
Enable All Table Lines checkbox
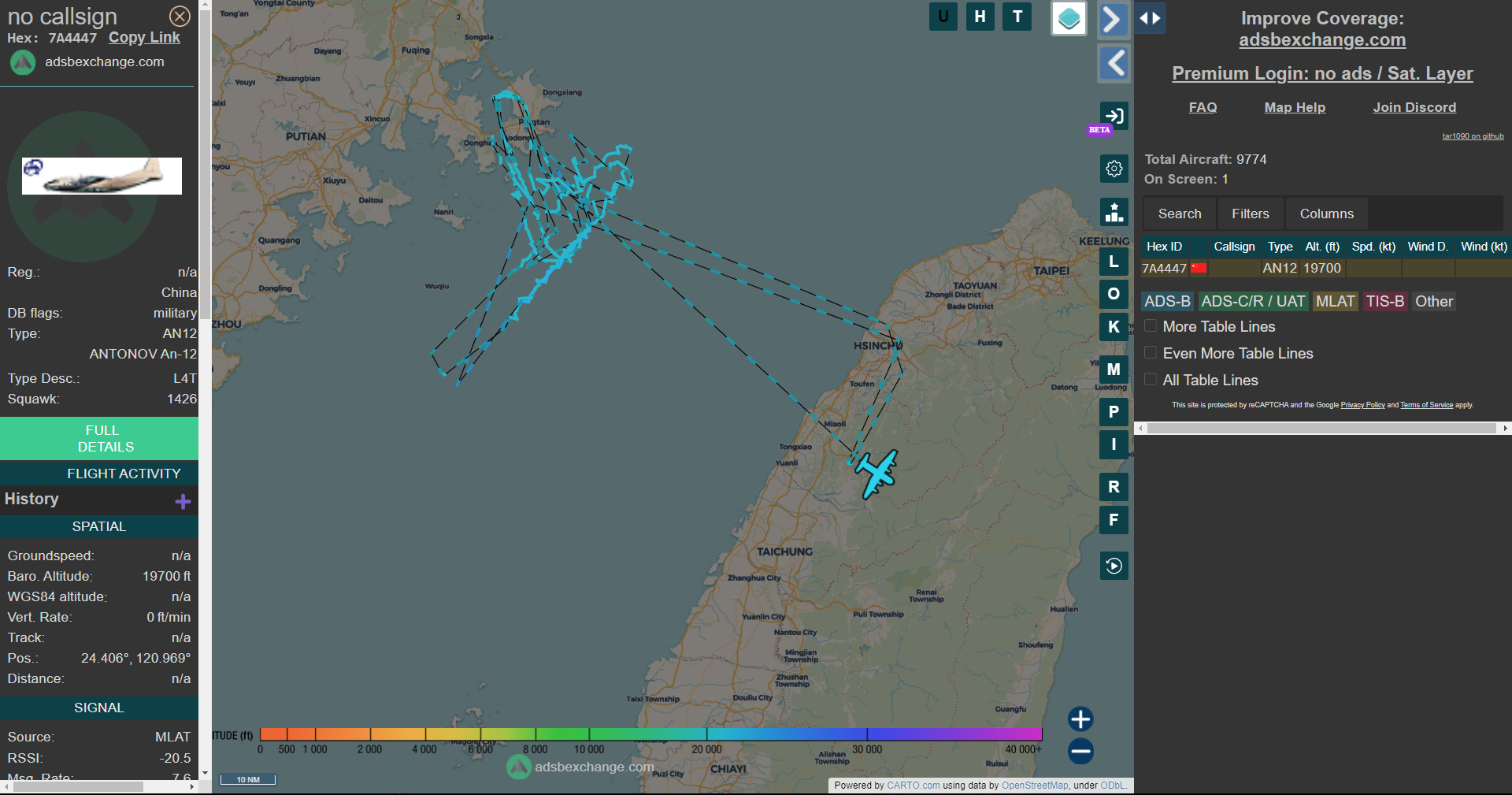(x=1151, y=379)
